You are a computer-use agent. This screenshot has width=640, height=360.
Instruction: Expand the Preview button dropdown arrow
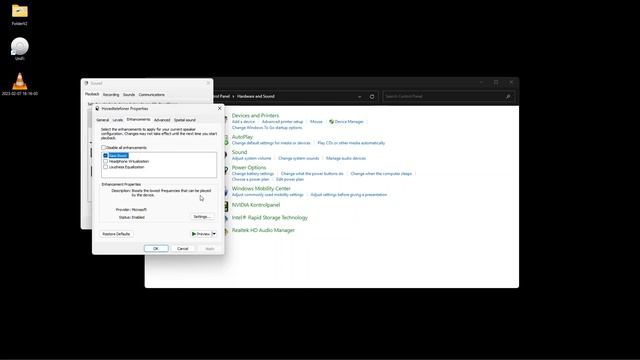tap(215, 234)
